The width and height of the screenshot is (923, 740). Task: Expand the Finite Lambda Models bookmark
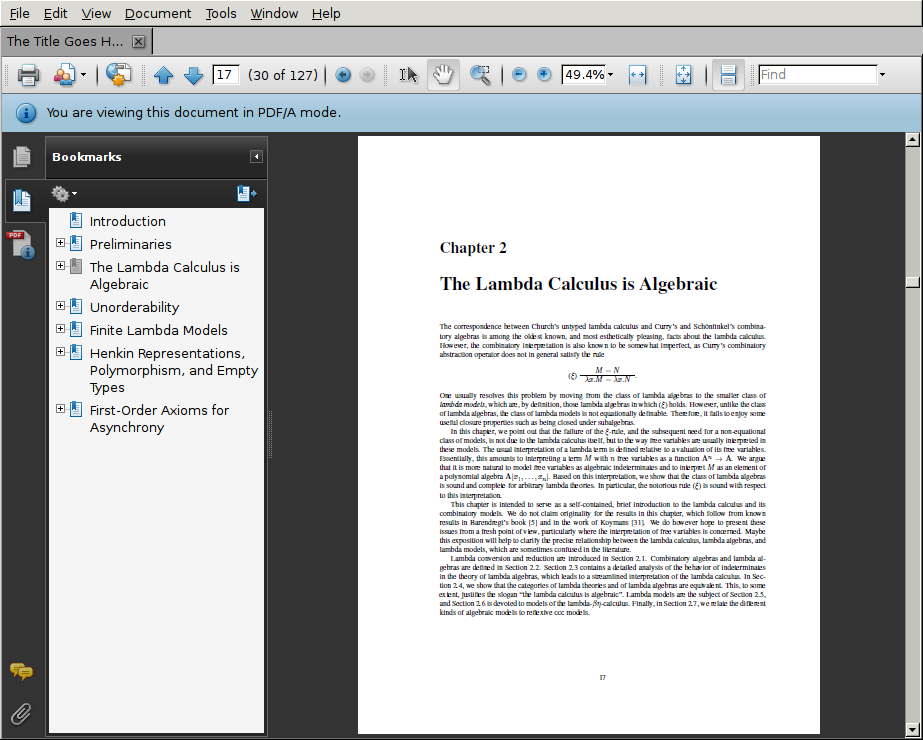[x=60, y=329]
